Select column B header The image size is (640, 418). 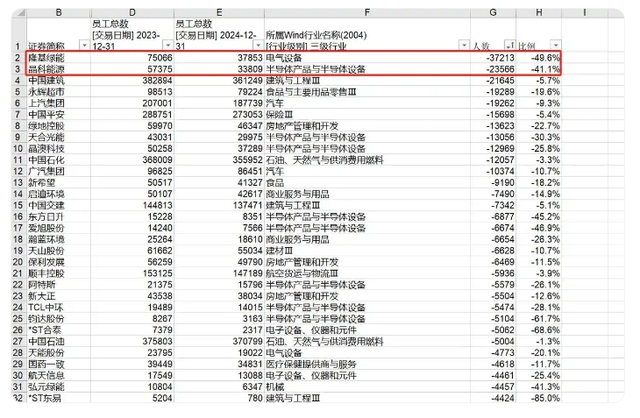click(59, 13)
